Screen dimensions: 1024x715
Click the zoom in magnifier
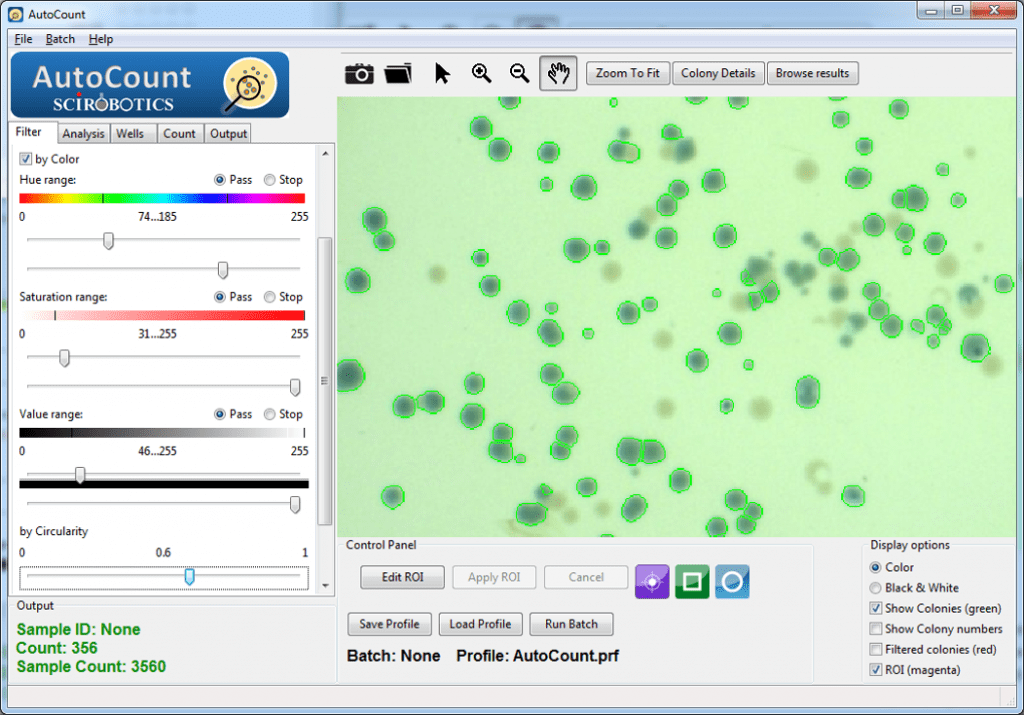coord(482,73)
